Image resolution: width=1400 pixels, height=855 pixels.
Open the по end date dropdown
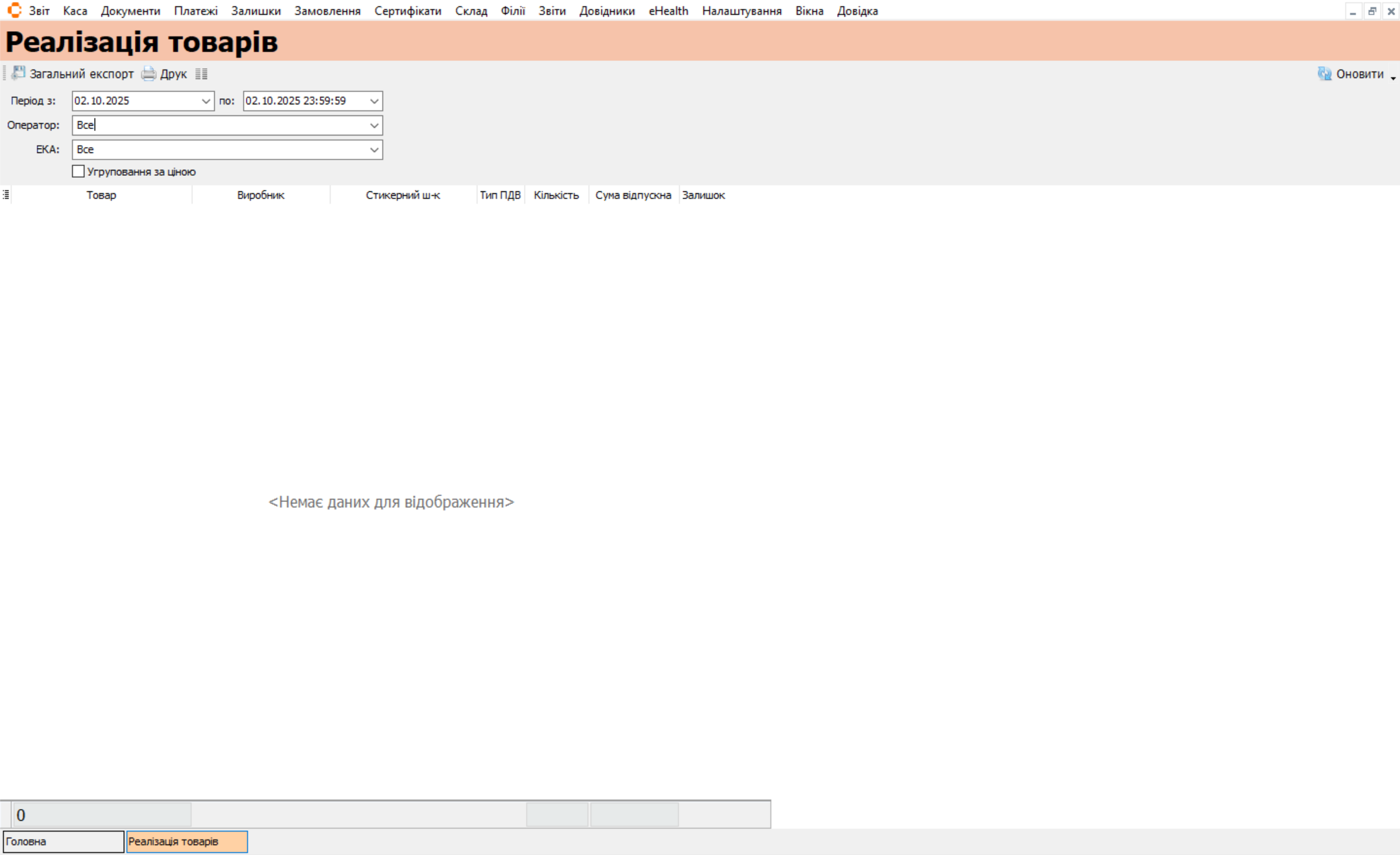[374, 101]
